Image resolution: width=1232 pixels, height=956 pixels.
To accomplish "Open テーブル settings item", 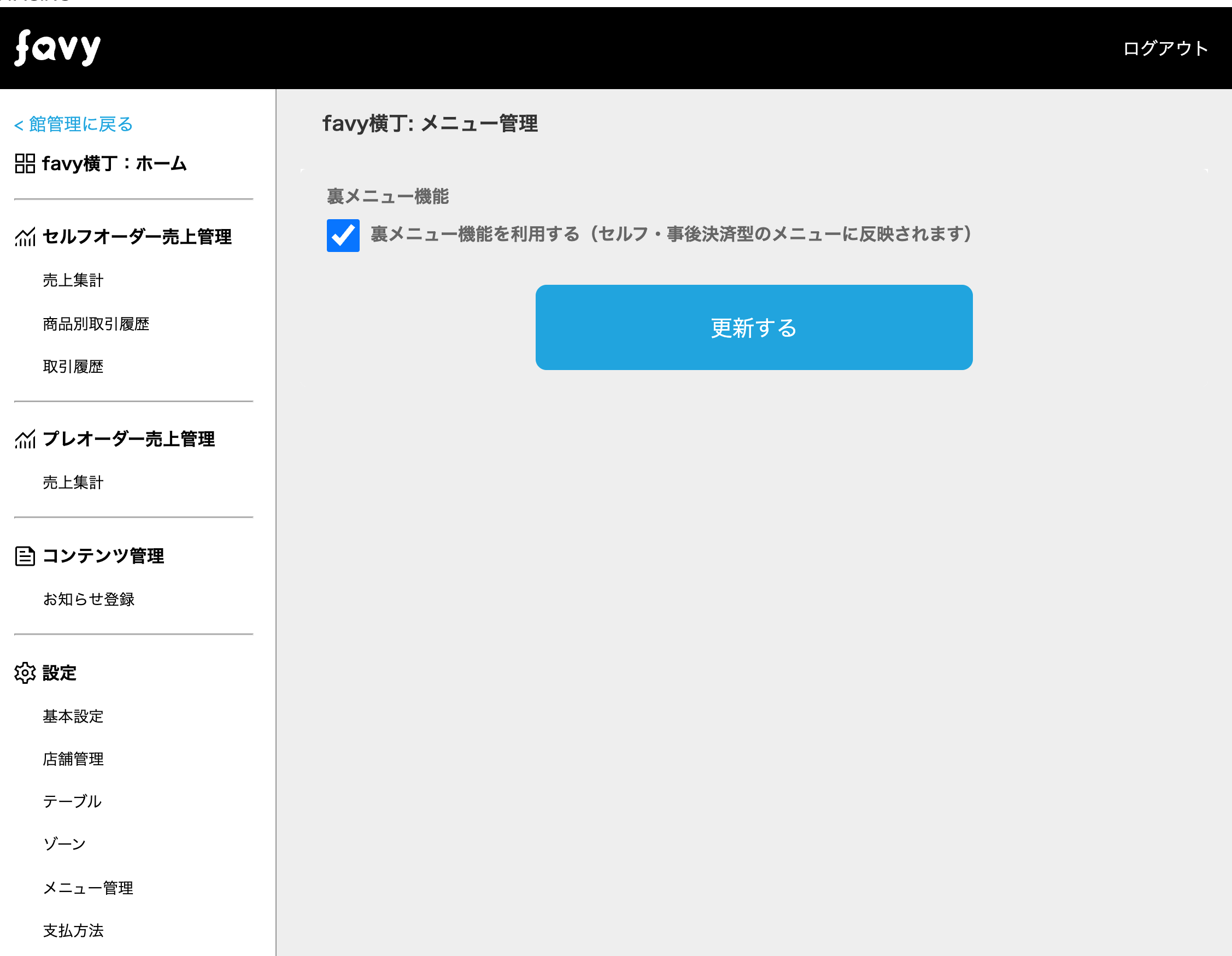I will click(x=72, y=801).
